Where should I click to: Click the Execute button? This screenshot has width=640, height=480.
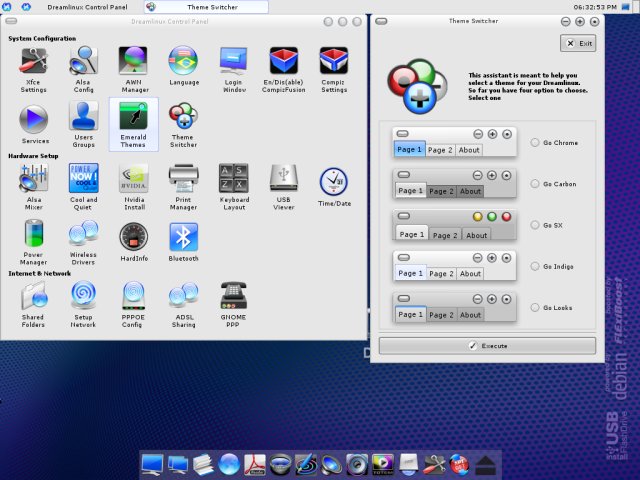pos(487,346)
